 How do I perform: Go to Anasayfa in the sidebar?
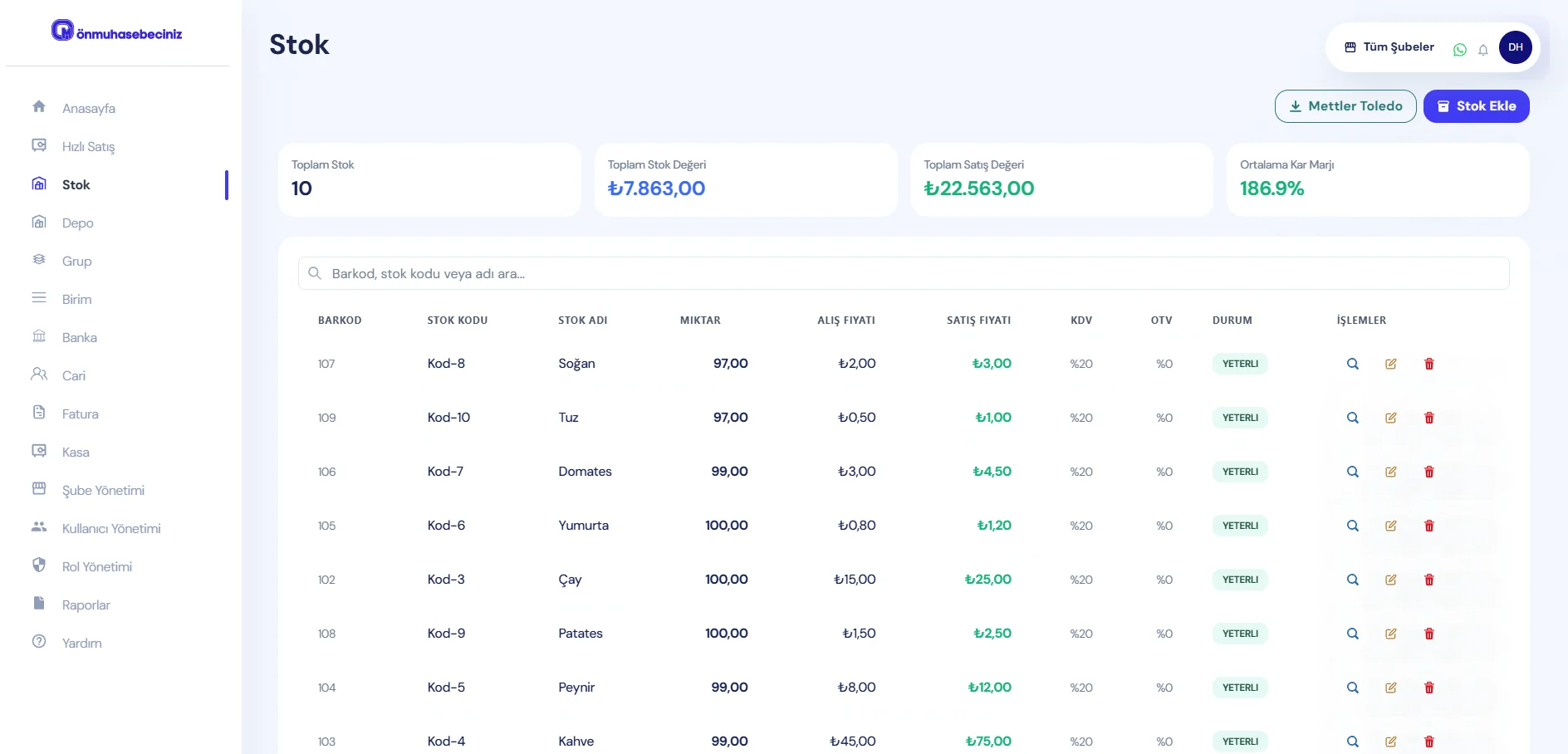pos(88,109)
